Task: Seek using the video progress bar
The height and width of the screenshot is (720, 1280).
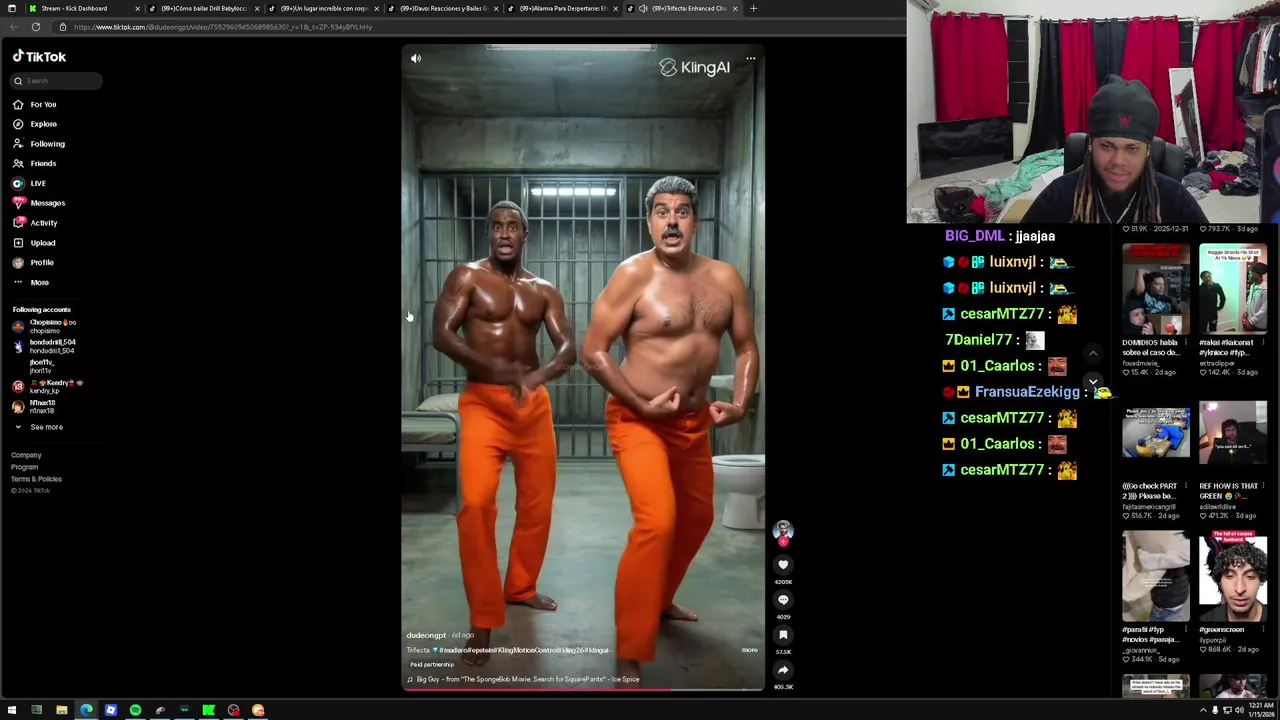Action: coord(583,690)
